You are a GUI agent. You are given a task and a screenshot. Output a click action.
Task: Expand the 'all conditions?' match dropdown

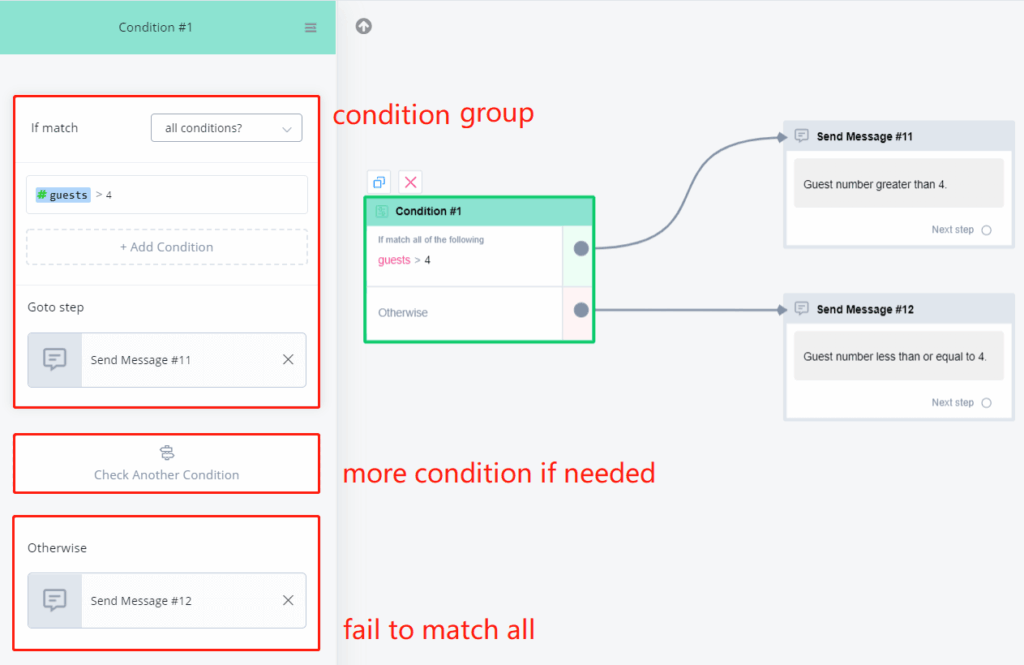pos(226,128)
